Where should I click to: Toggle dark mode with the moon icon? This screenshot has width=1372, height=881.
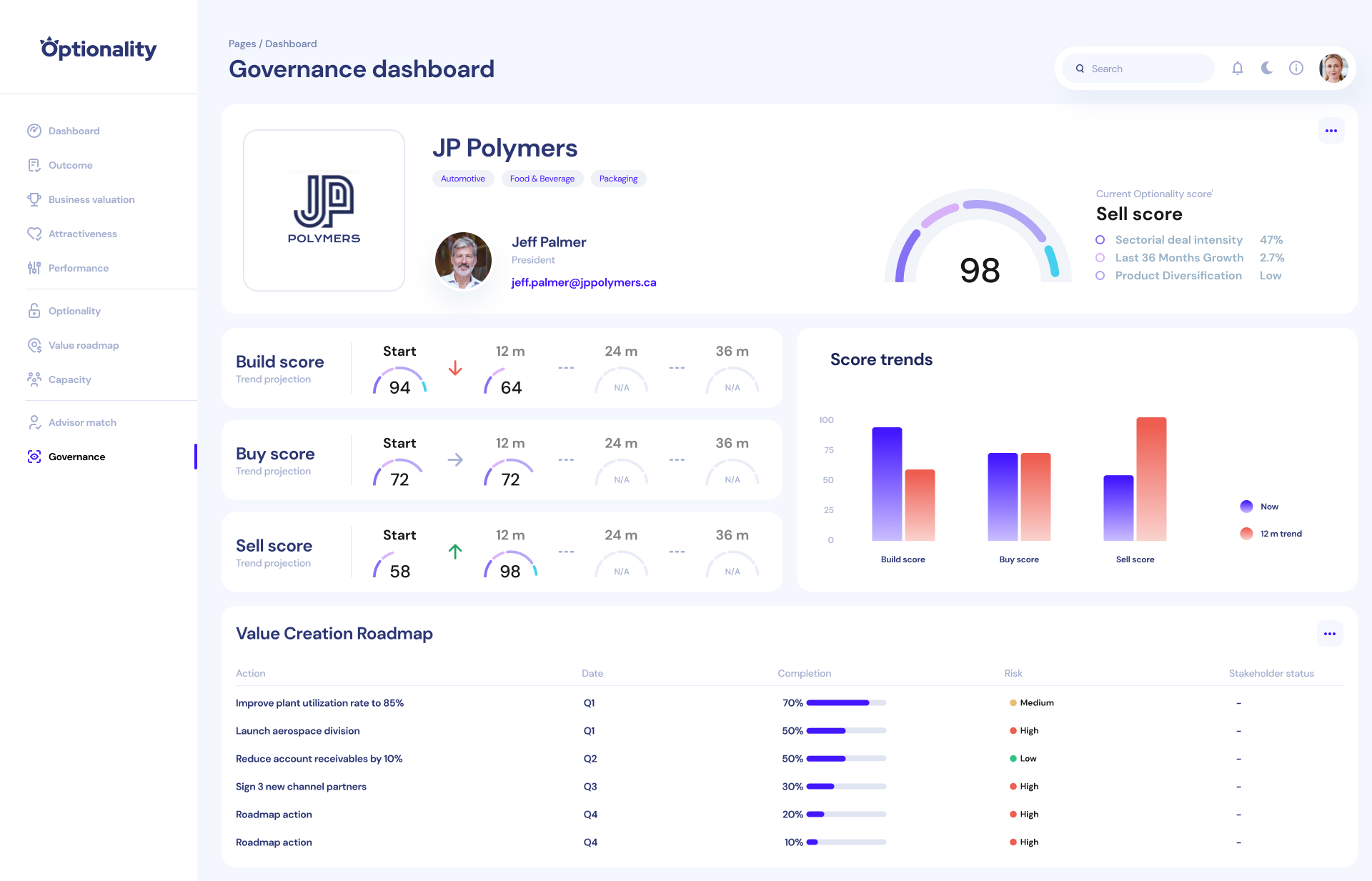click(x=1266, y=68)
